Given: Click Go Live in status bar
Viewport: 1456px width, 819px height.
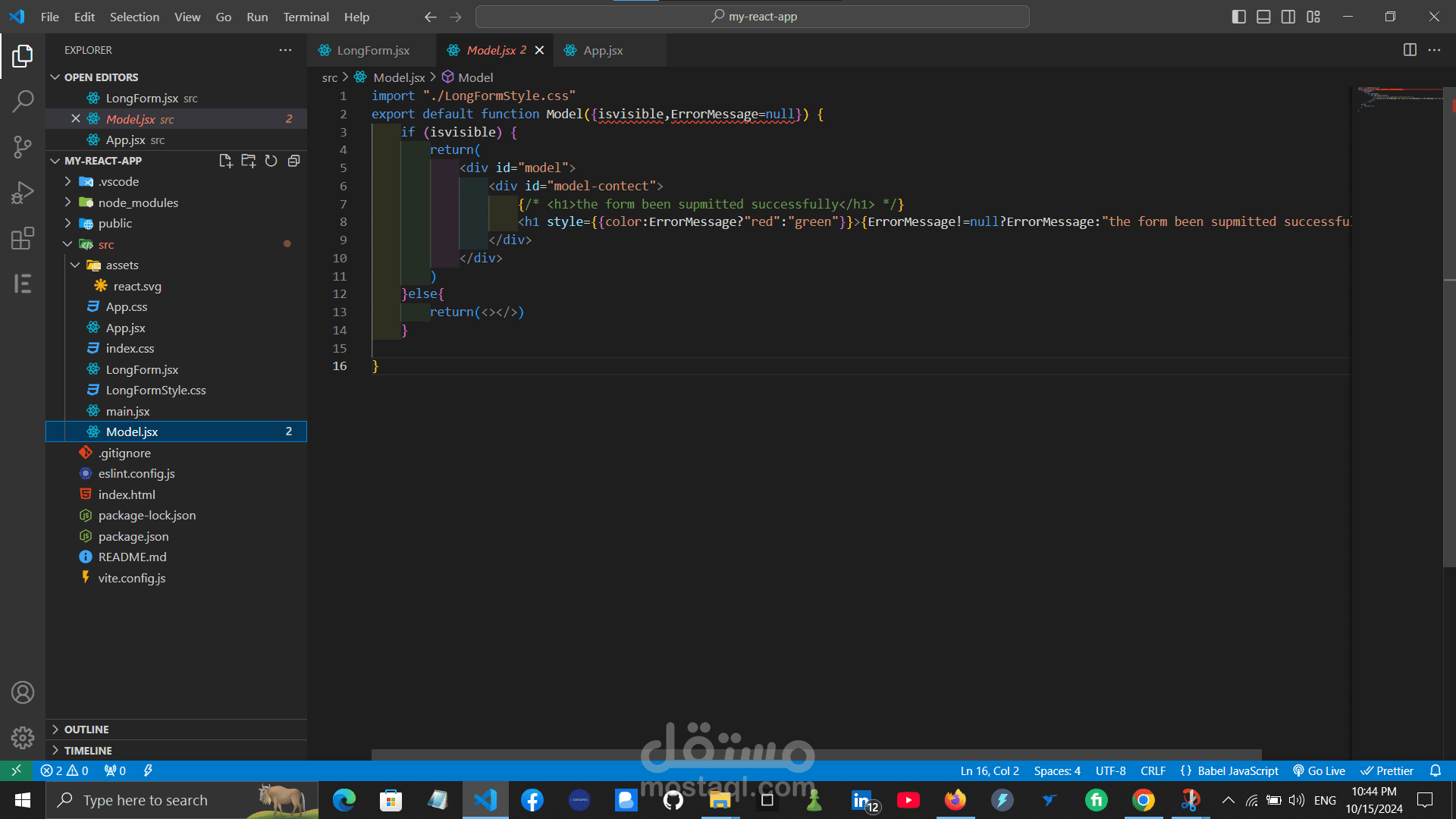Looking at the screenshot, I should [1319, 770].
